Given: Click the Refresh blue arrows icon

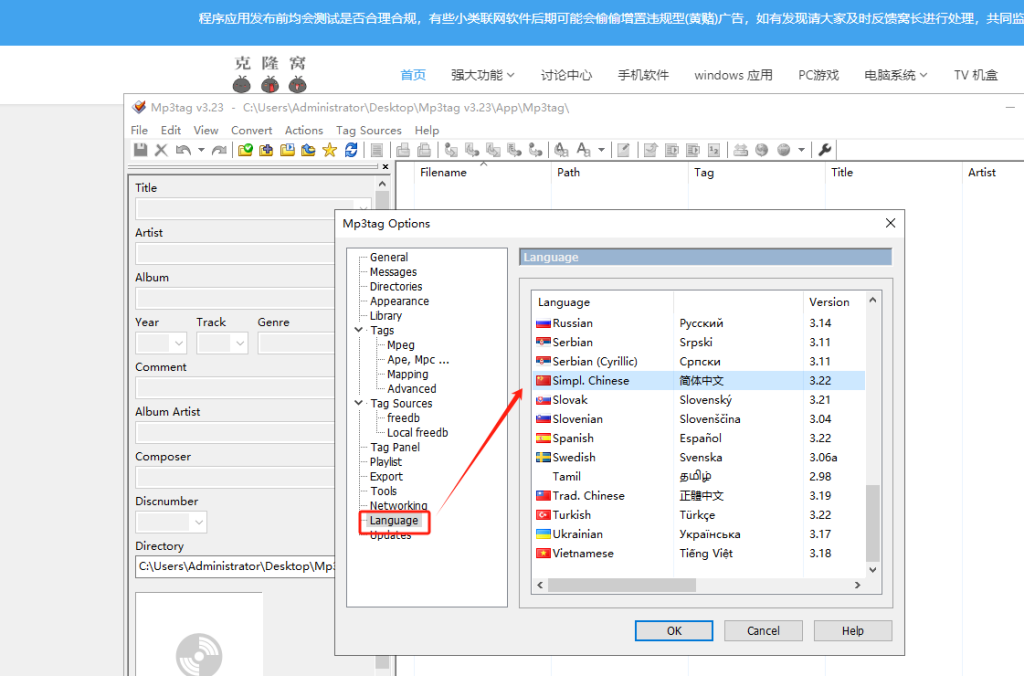Looking at the screenshot, I should pos(351,150).
